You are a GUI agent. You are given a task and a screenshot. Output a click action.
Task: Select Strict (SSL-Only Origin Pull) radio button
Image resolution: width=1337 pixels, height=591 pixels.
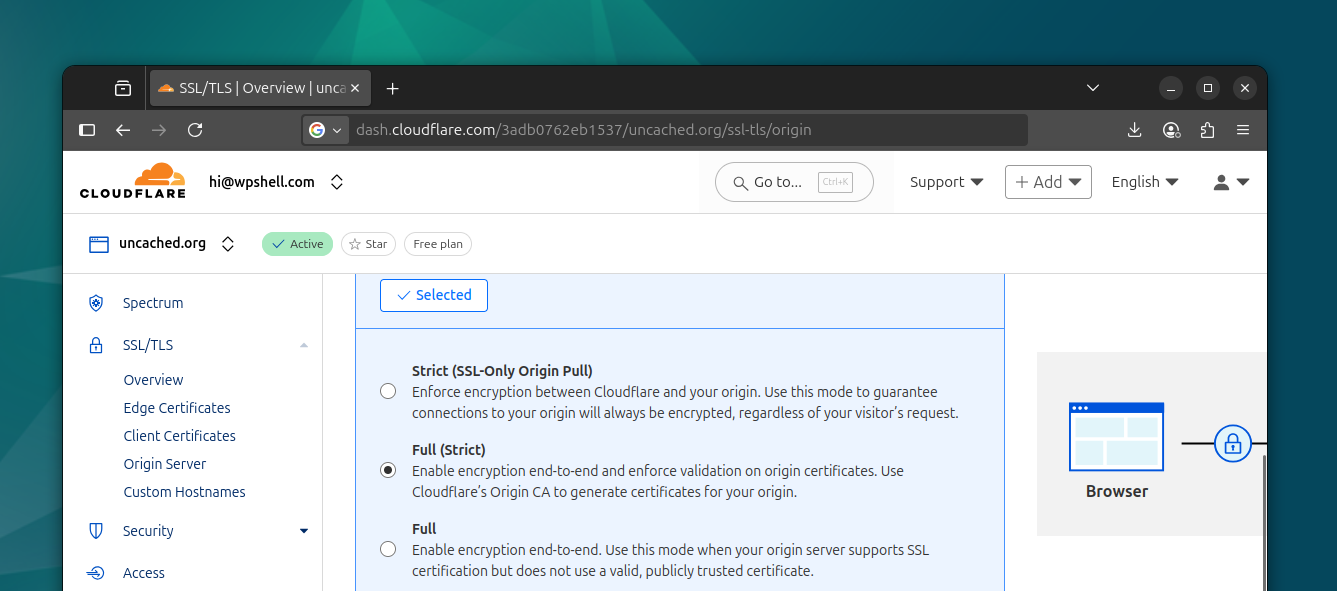(x=388, y=391)
